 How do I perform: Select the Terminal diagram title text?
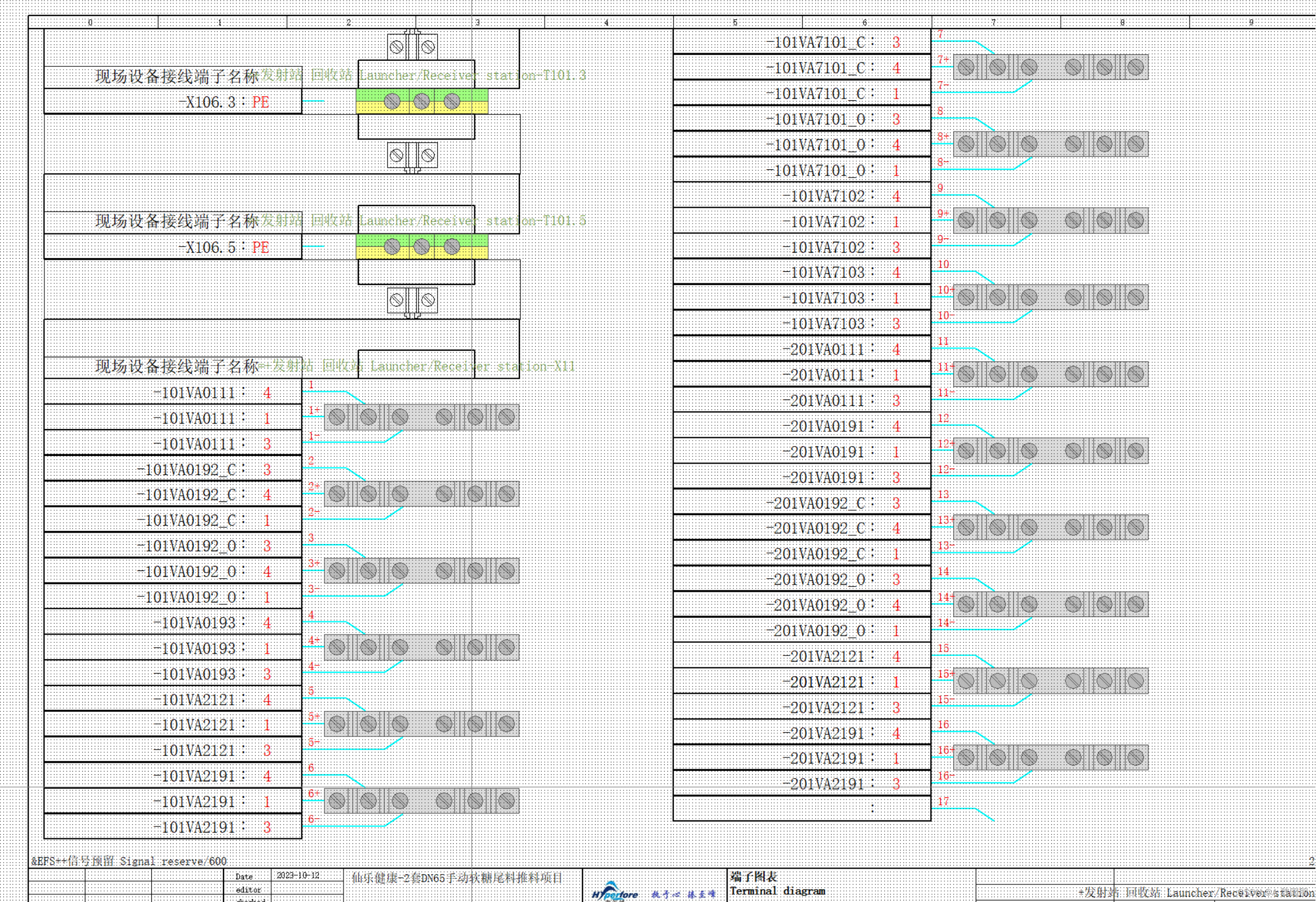[x=777, y=890]
